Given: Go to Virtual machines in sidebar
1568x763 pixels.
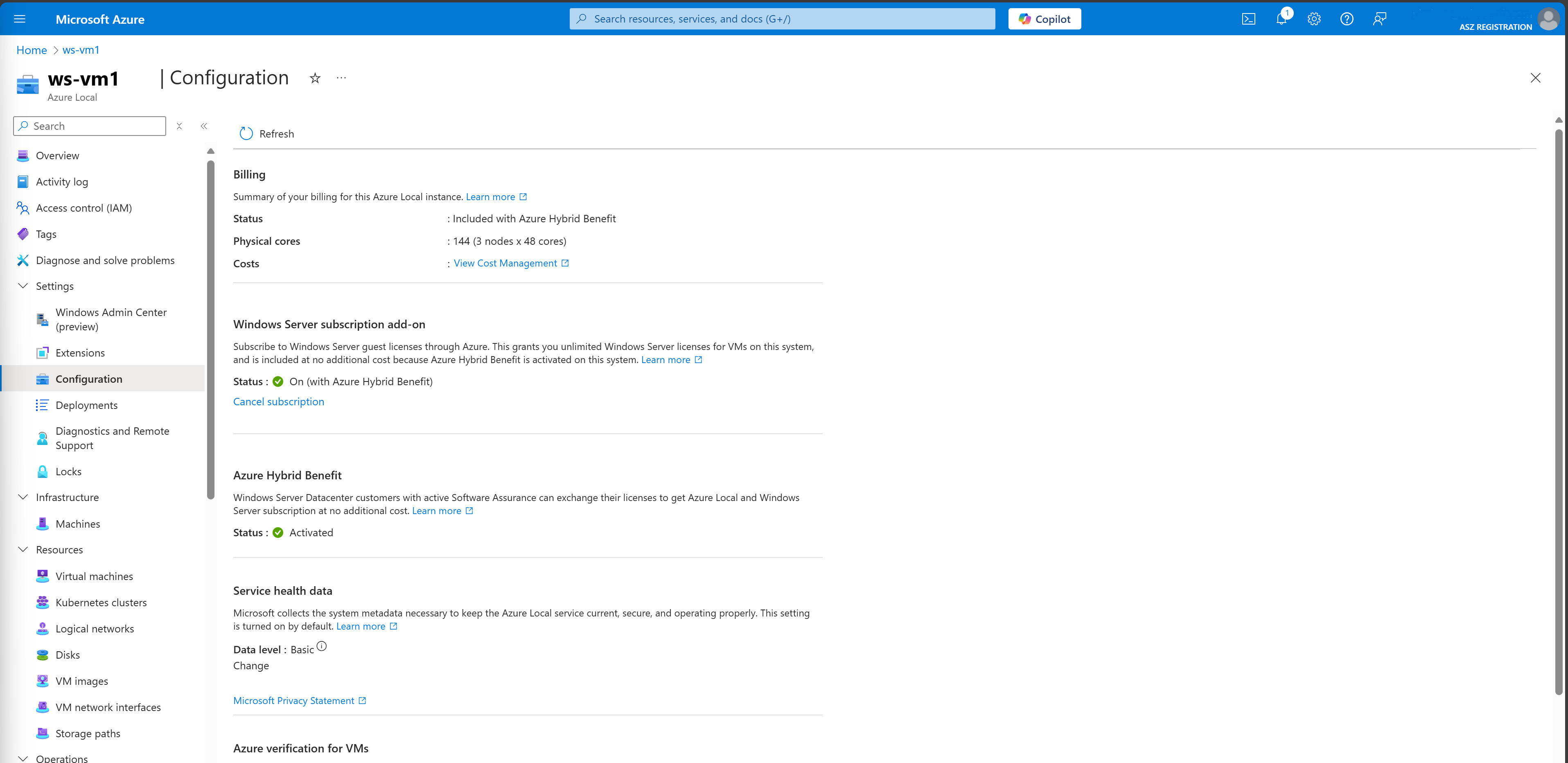Looking at the screenshot, I should click(94, 576).
